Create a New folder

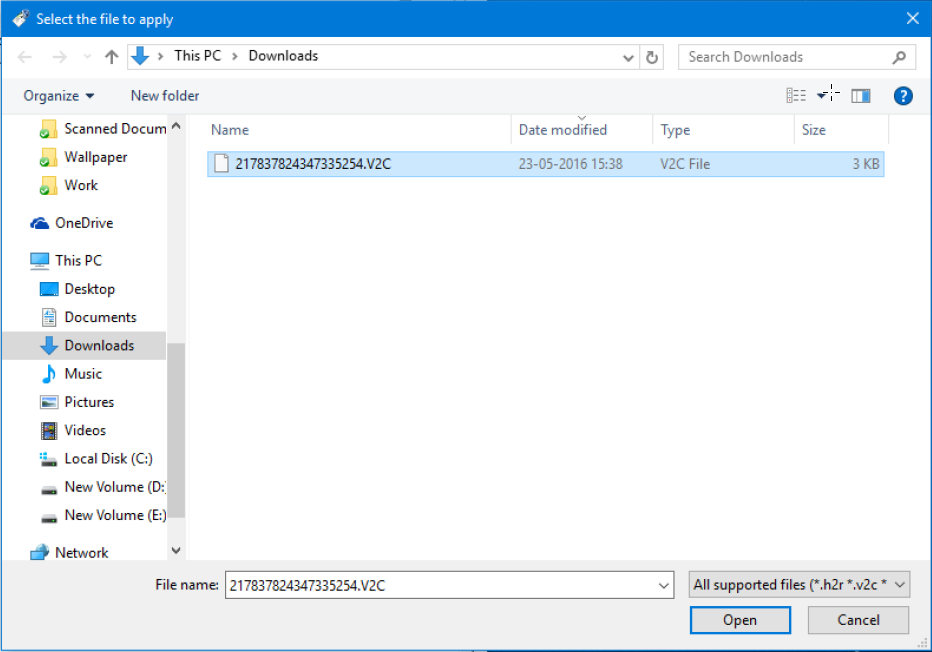(x=165, y=96)
